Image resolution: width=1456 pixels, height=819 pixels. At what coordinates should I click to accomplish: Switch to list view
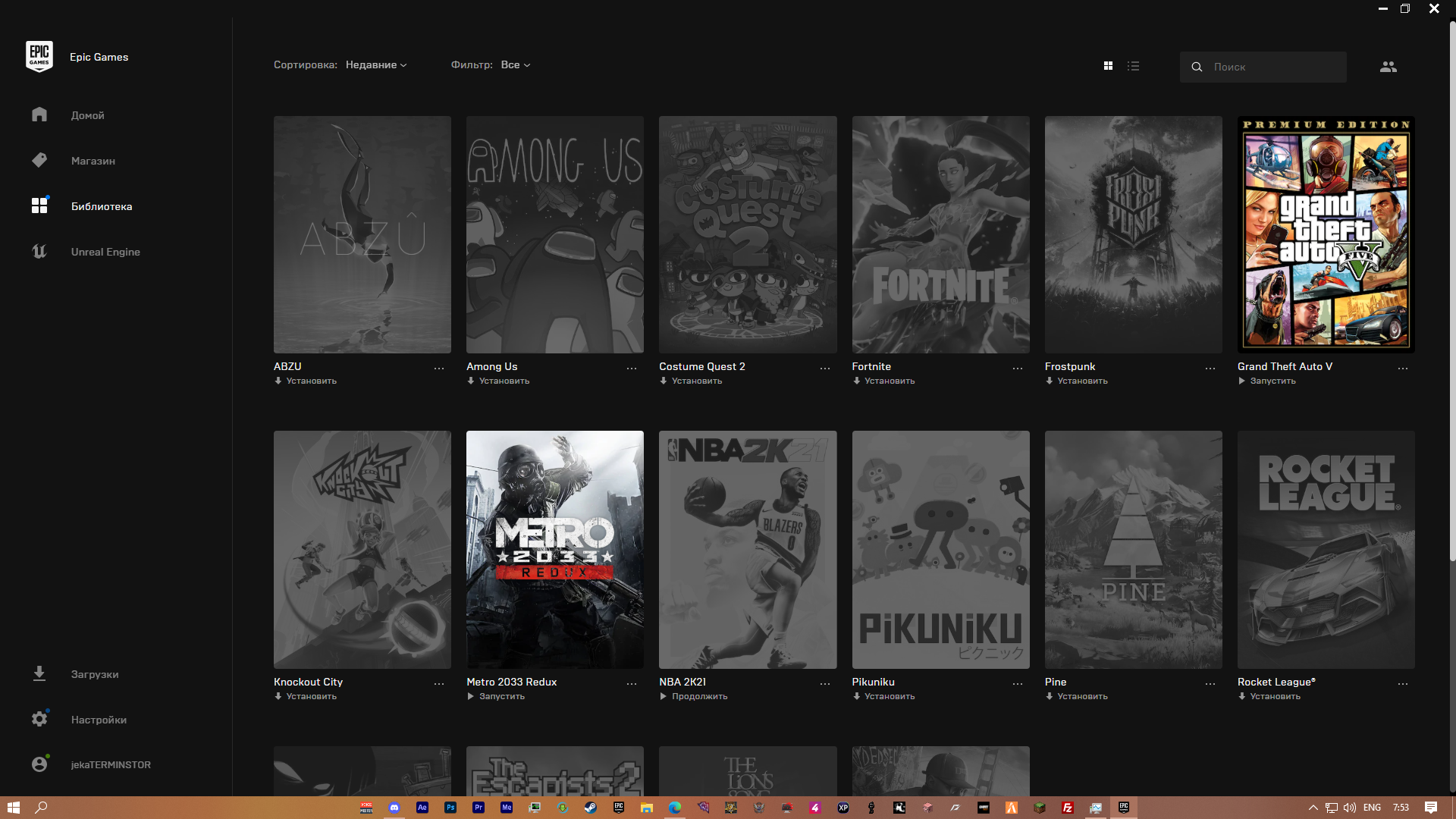[x=1133, y=66]
